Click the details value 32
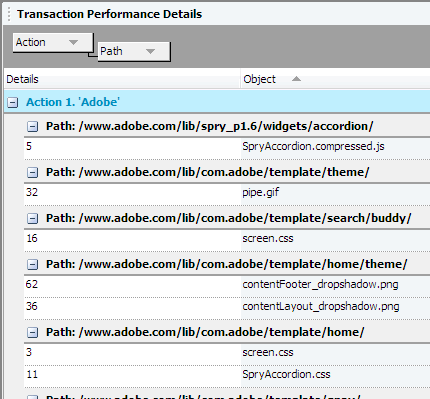Screen dimensions: 430x399 tap(32, 192)
